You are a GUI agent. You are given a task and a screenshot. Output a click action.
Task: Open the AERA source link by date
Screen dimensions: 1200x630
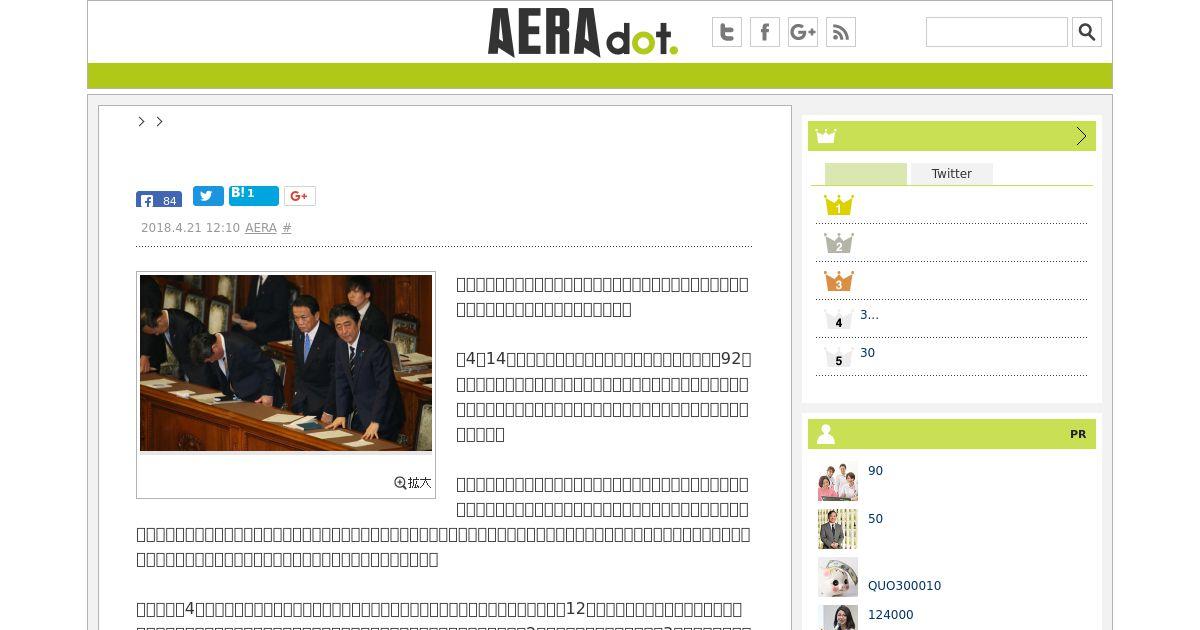tap(261, 228)
